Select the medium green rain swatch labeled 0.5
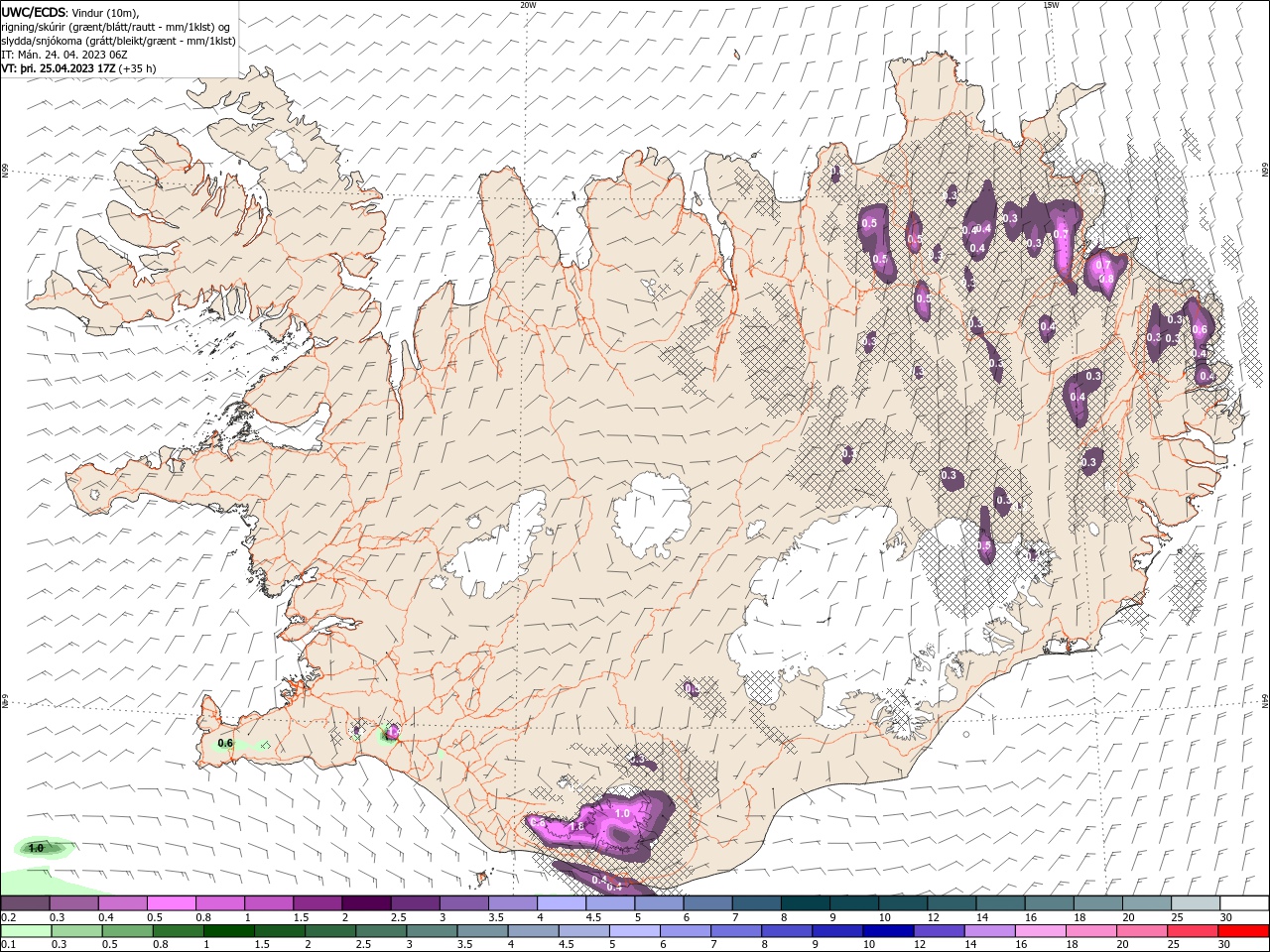The width and height of the screenshot is (1270, 952). tap(127, 931)
